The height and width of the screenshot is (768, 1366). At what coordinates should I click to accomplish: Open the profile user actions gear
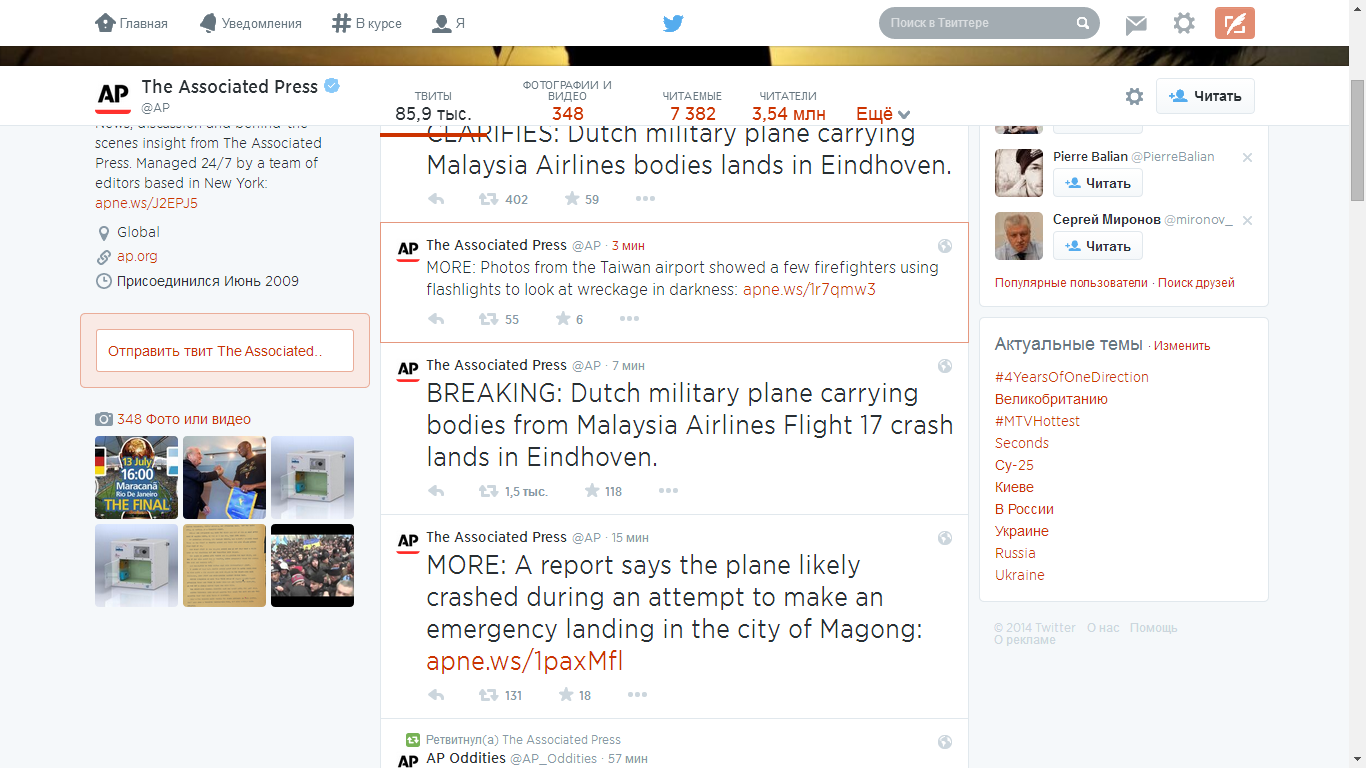pos(1134,96)
